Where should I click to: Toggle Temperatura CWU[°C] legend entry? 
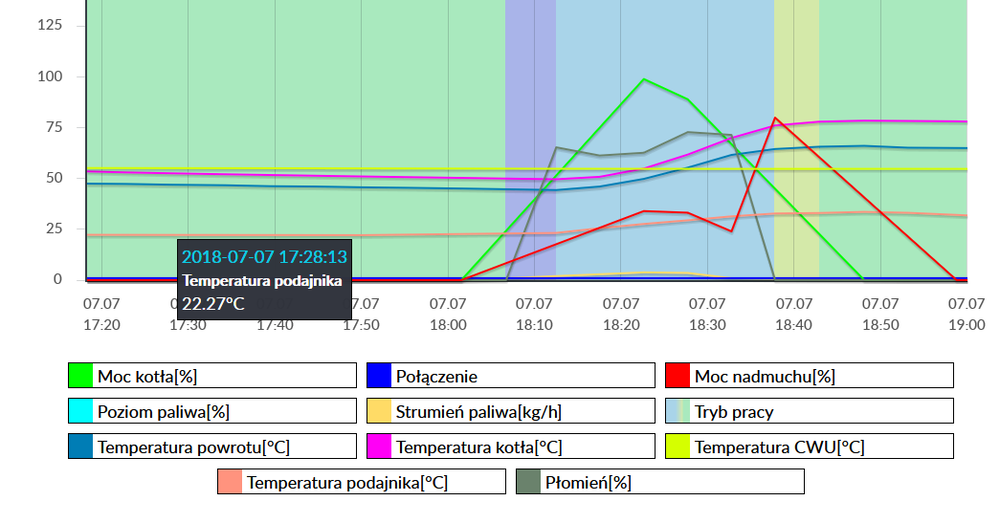point(781,447)
